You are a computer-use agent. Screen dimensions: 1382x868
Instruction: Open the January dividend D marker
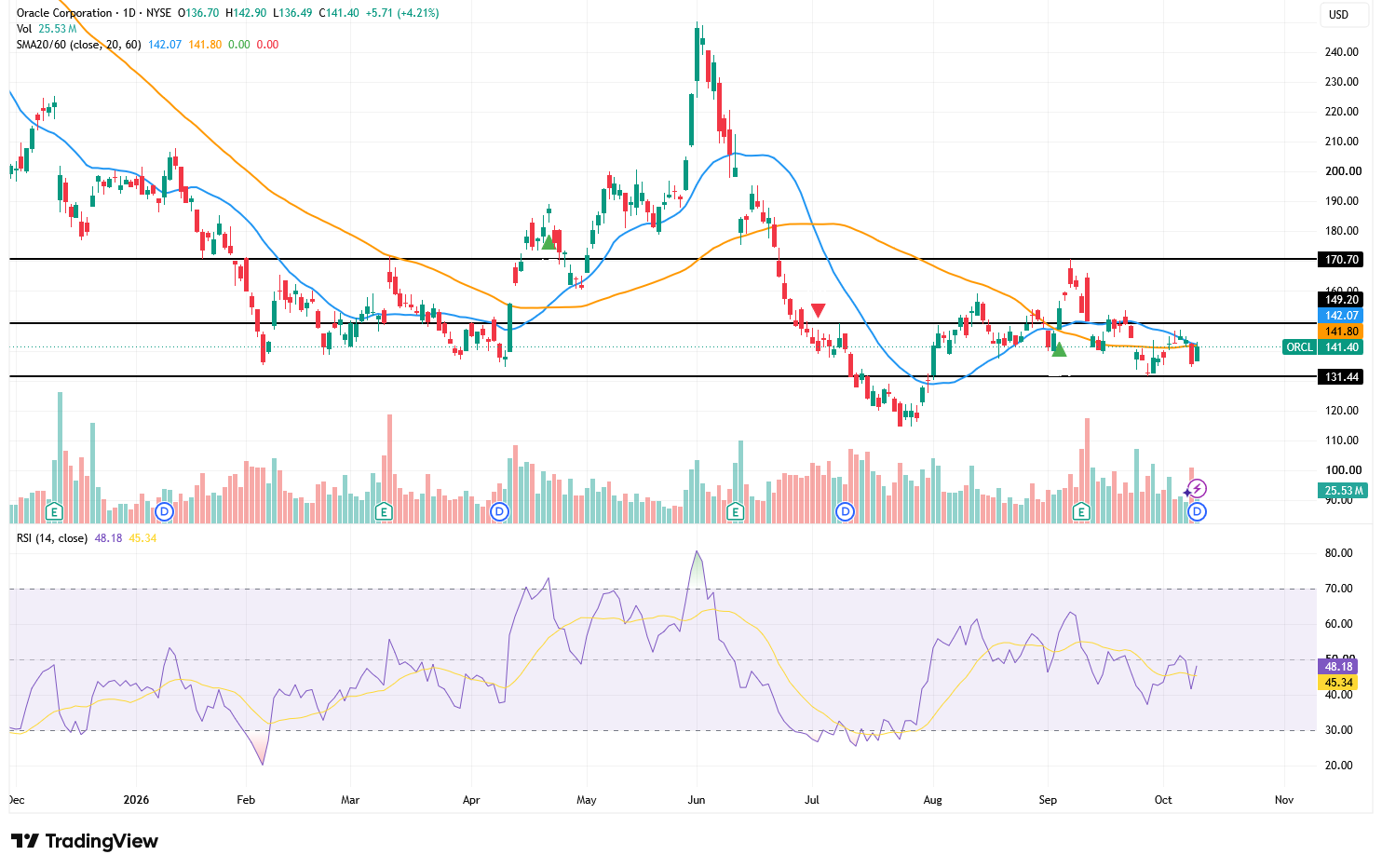[165, 511]
